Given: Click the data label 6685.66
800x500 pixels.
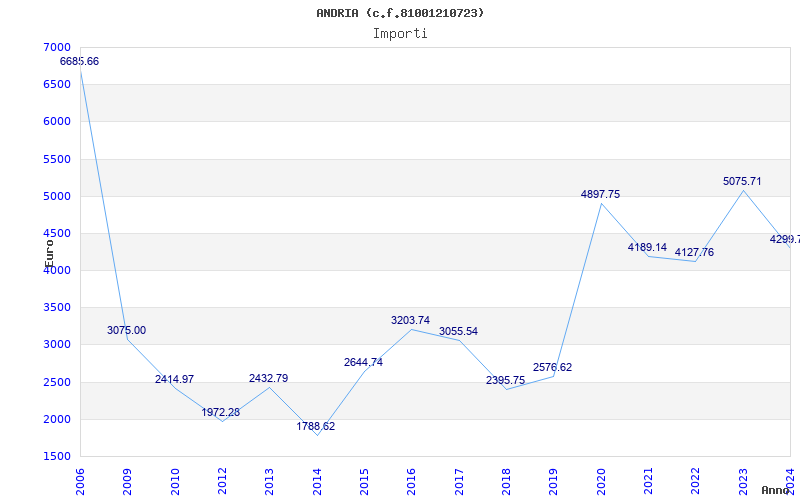Looking at the screenshot, I should click(x=79, y=61).
